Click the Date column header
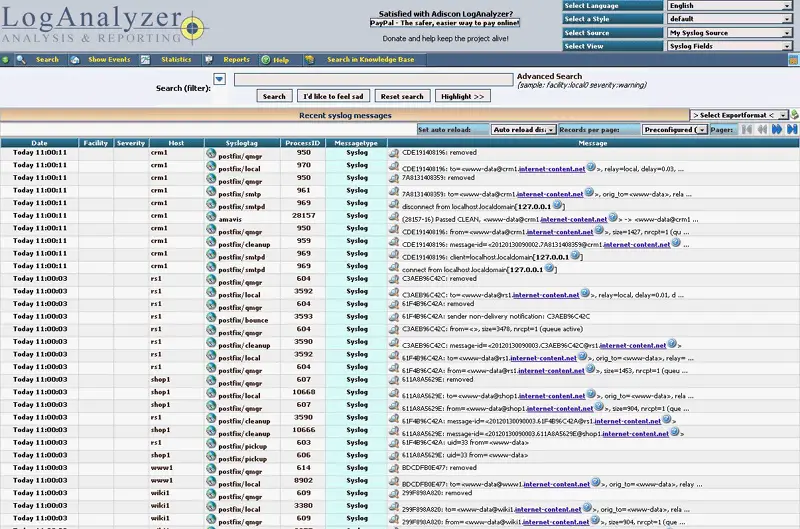This screenshot has width=800, height=529. (x=39, y=143)
